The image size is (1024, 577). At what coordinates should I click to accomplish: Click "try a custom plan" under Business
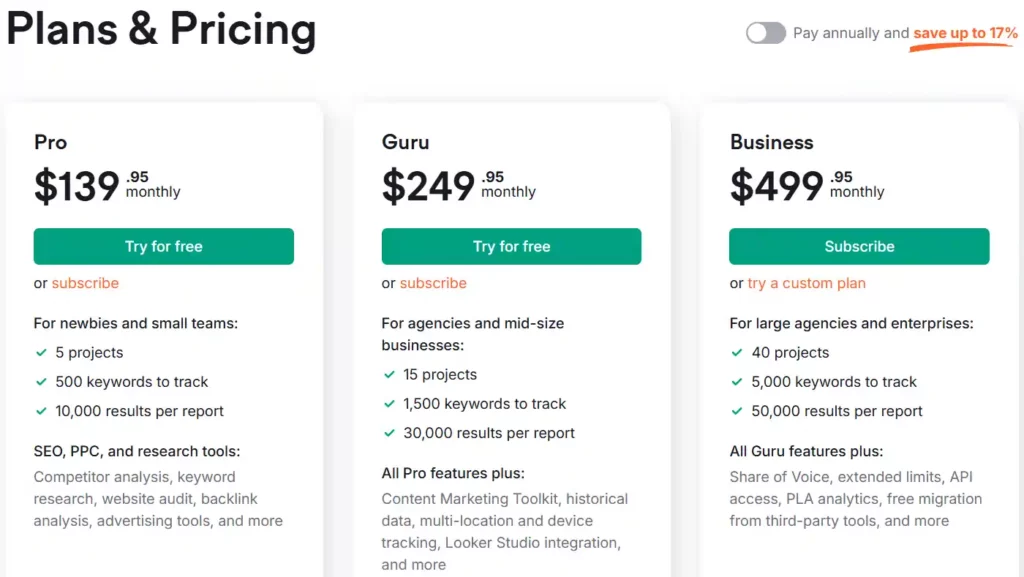[806, 283]
